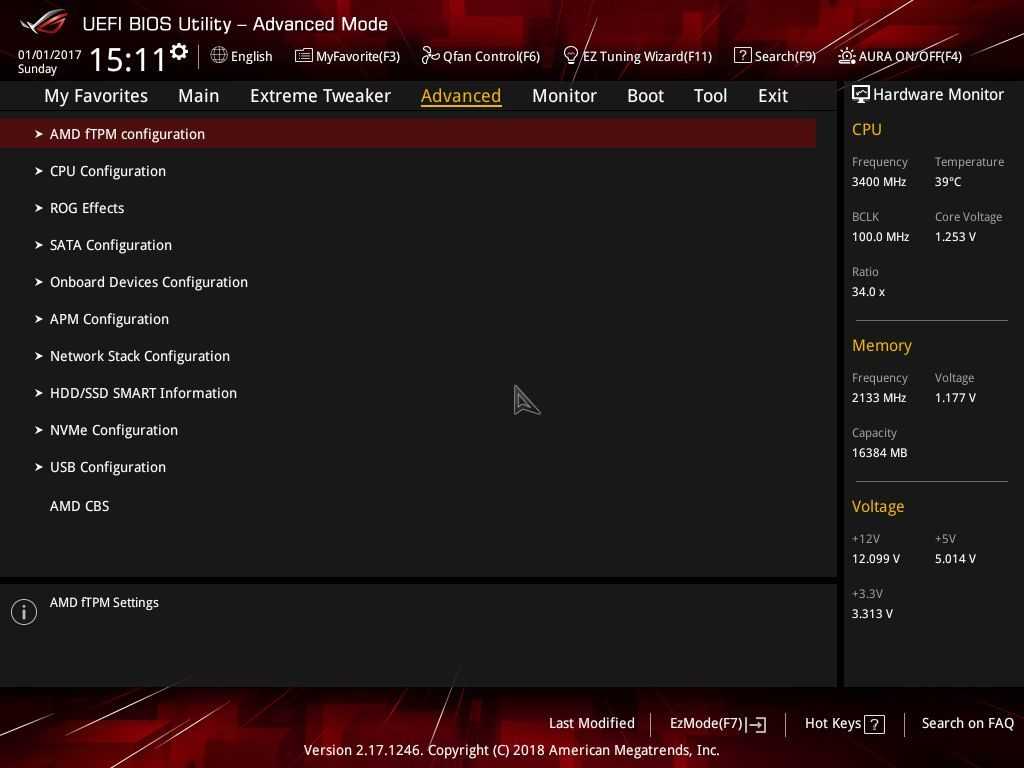Open MyFavorite(F3) from the toolbar
Viewport: 1024px width, 768px height.
347,56
